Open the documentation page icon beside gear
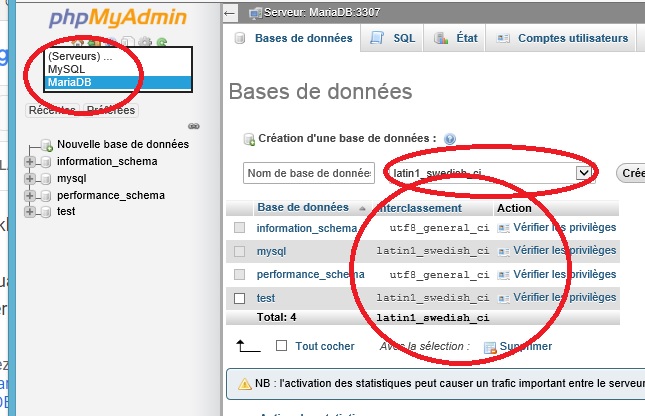Screen dimensions: 645x416 click(x=128, y=42)
